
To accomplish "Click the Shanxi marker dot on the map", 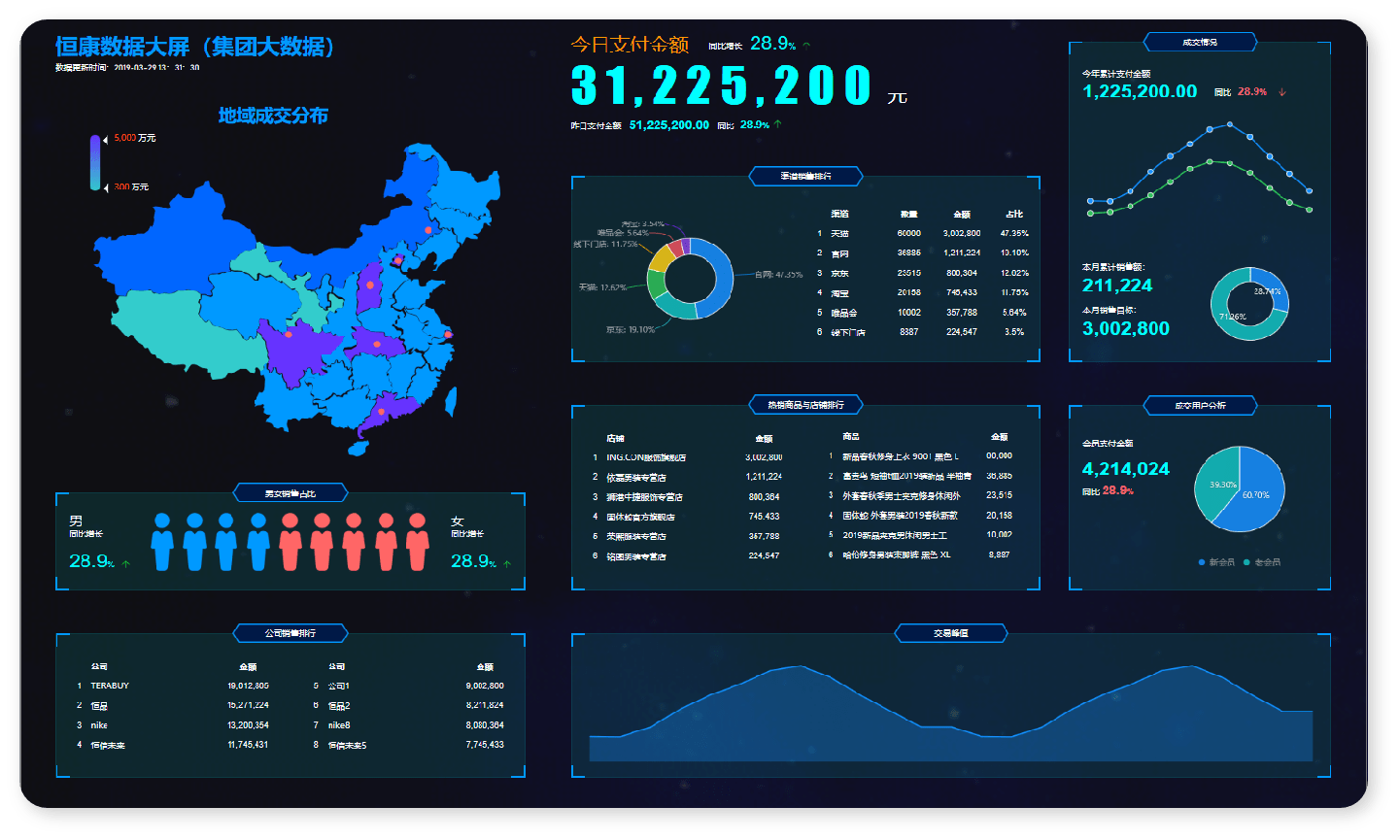I will (x=370, y=286).
